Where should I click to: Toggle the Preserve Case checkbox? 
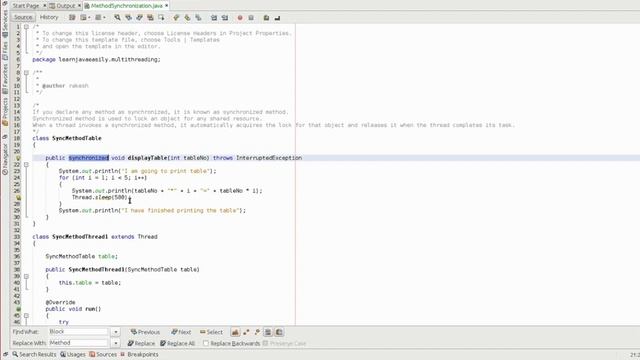[x=265, y=343]
